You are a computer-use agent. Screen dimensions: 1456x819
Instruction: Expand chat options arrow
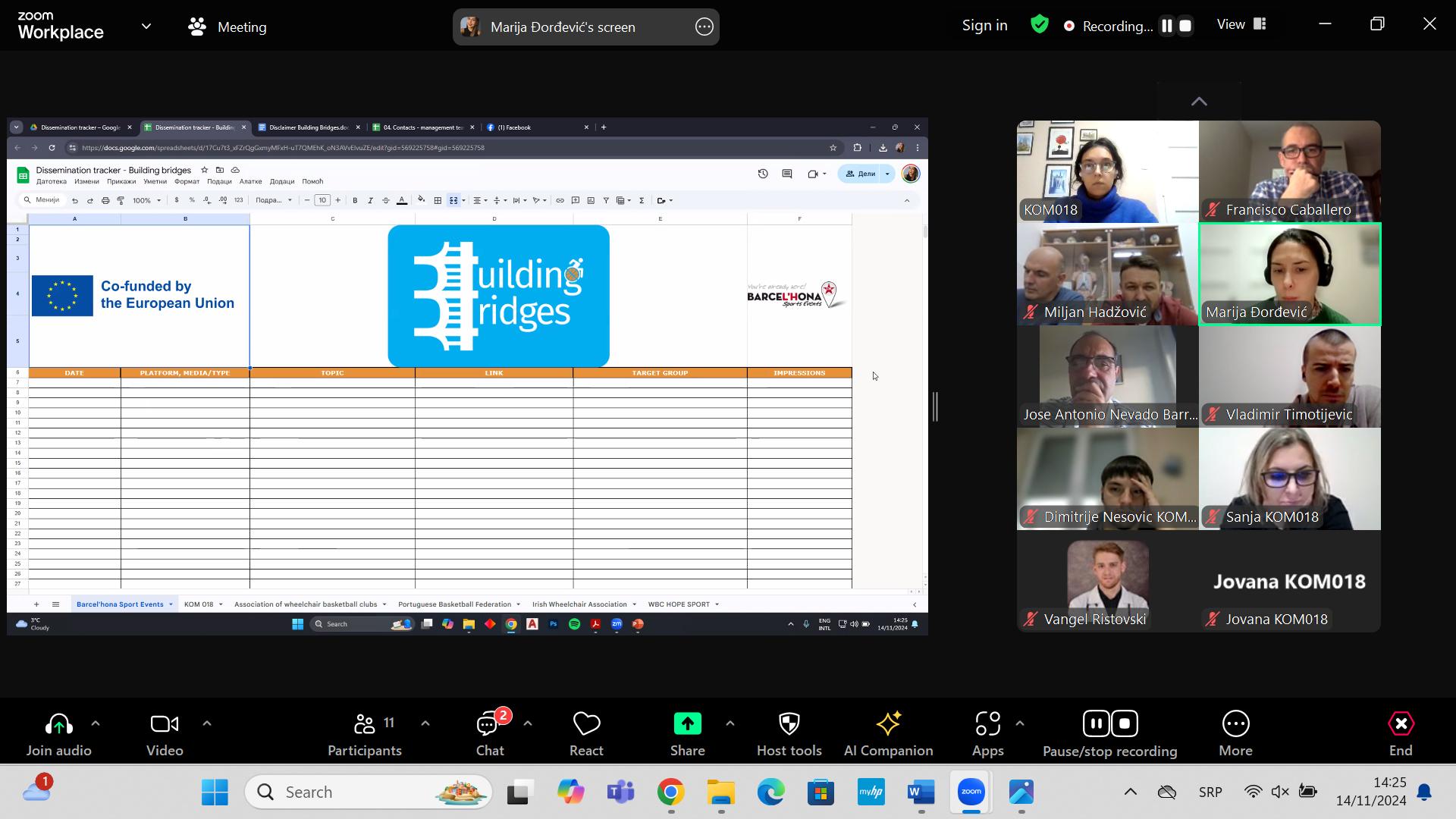(528, 724)
